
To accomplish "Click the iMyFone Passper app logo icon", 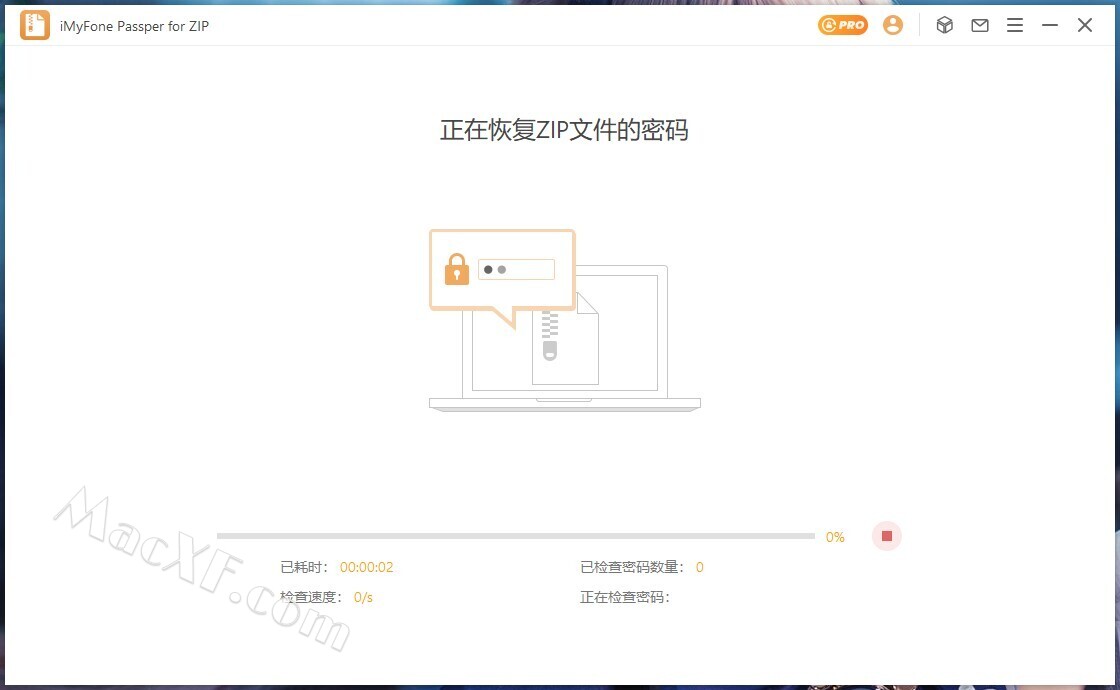I will point(34,26).
